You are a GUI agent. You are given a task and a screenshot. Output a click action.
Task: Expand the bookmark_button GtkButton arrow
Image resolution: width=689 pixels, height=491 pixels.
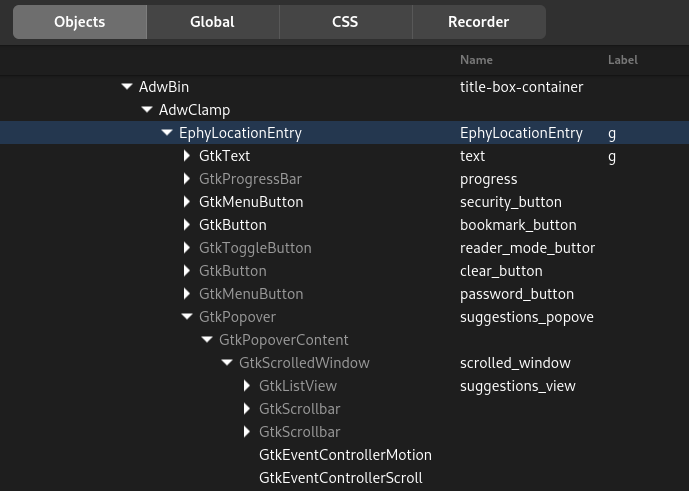pyautogui.click(x=187, y=225)
